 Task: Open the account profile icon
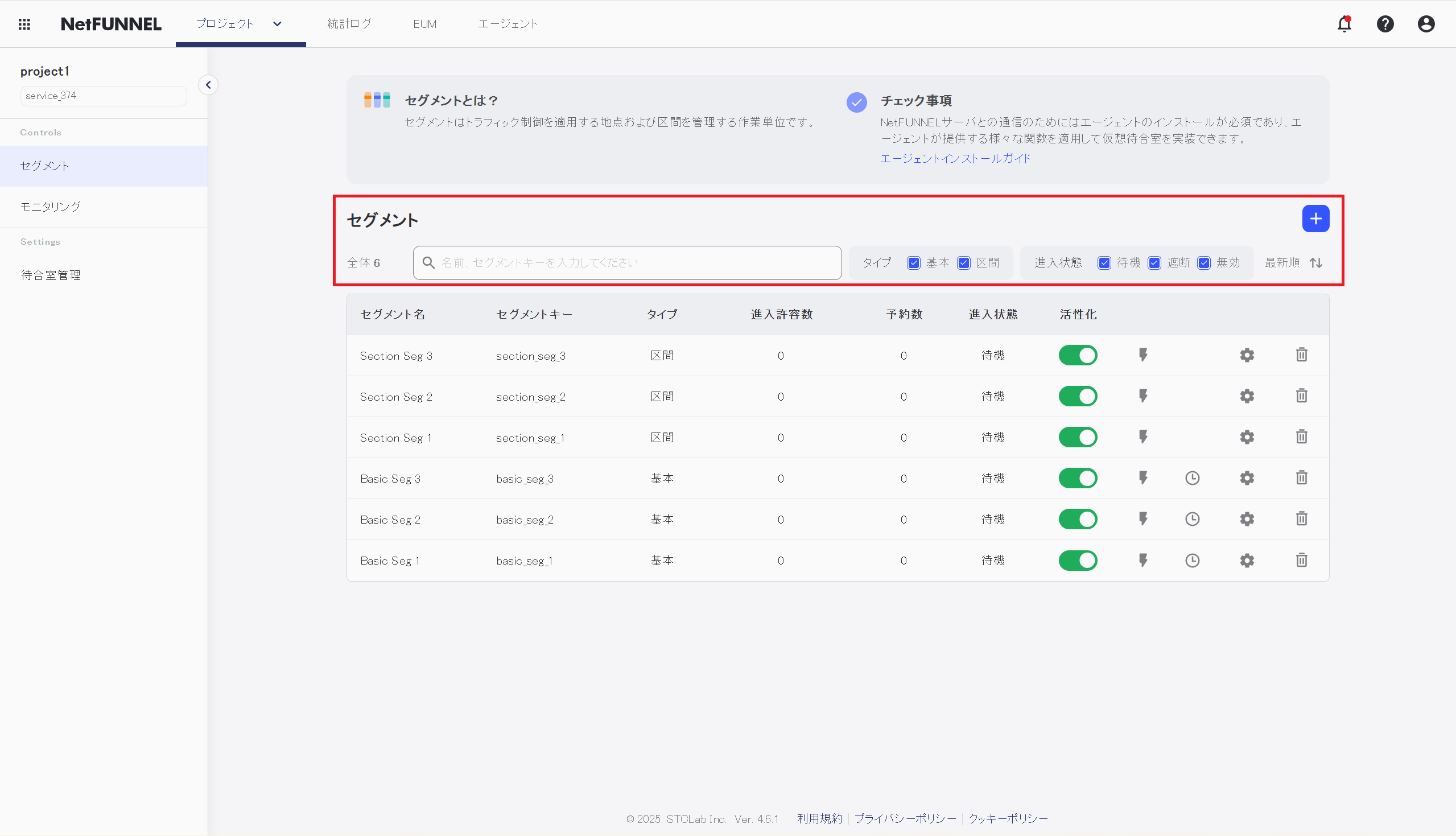coord(1426,23)
